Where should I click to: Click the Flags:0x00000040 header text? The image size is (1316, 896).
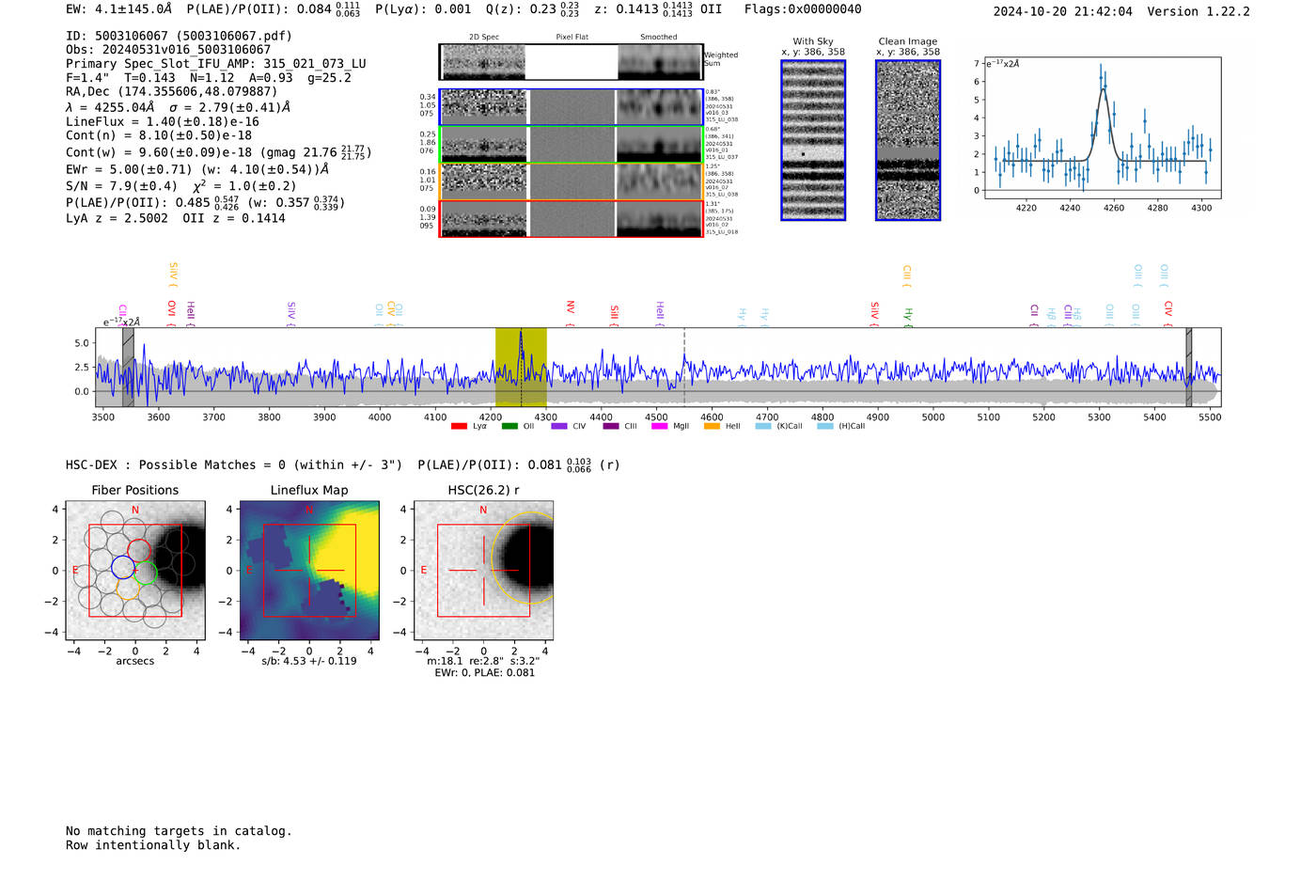pos(802,9)
